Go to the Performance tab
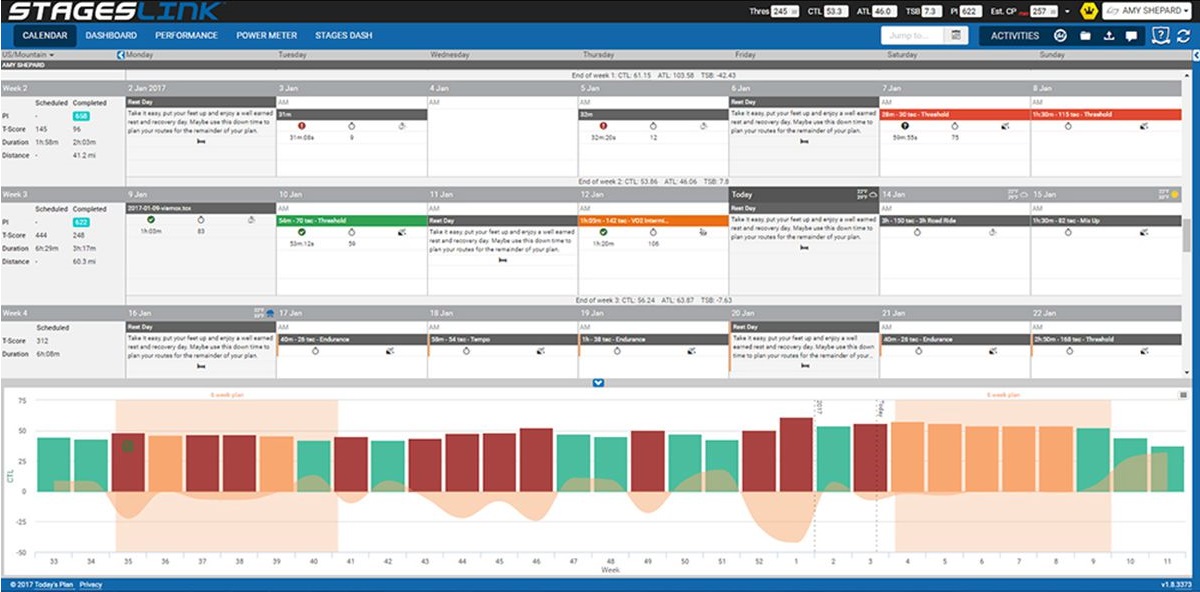This screenshot has width=1200, height=592. pos(187,36)
